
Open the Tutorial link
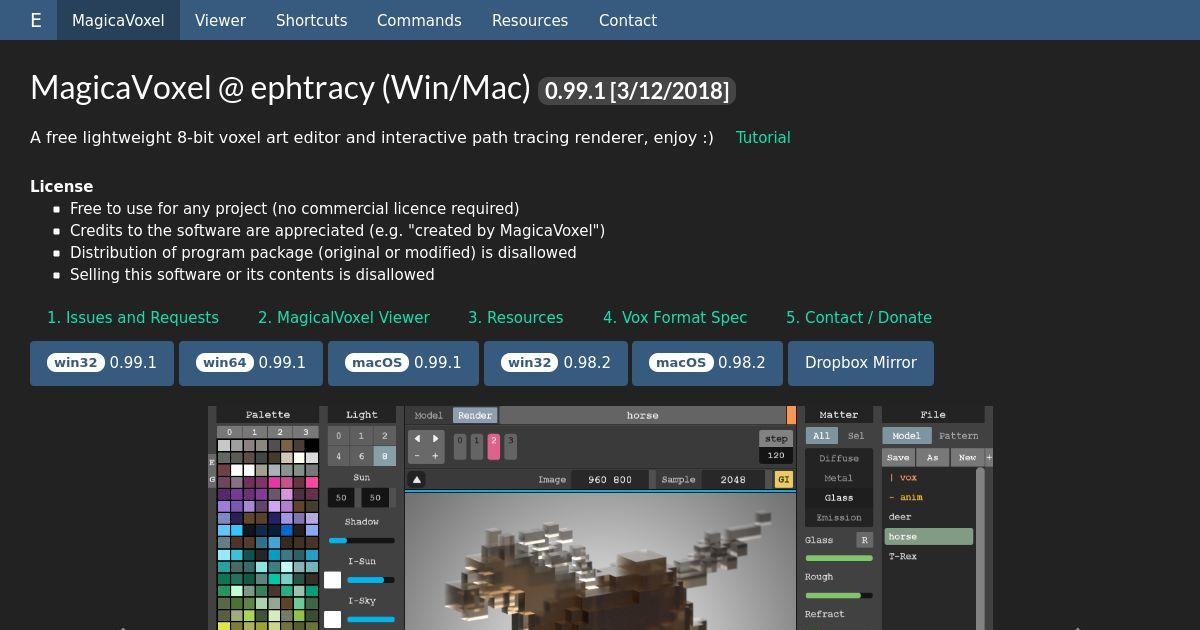[x=763, y=137]
